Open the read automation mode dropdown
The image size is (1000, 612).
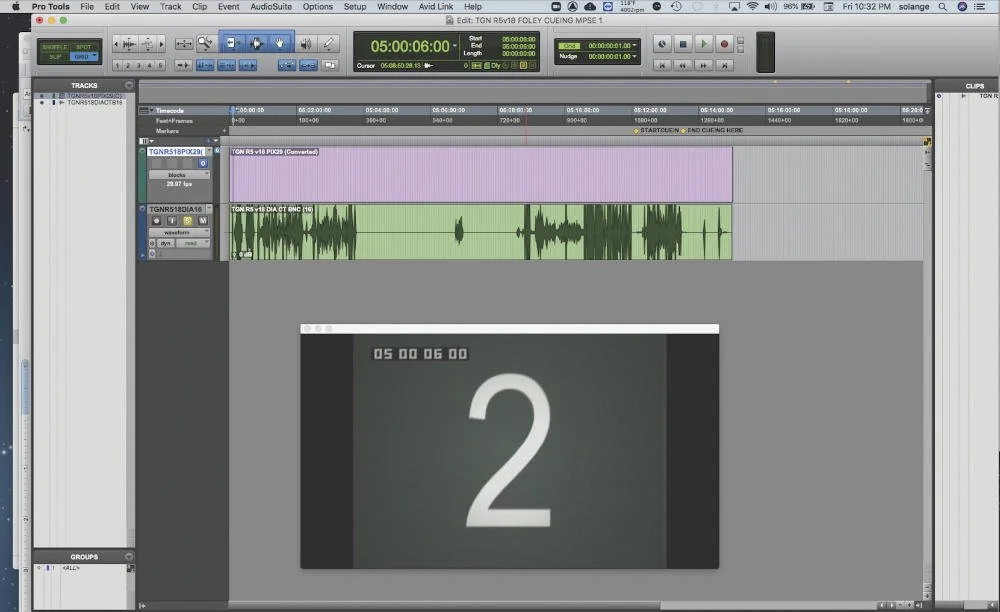(193, 244)
